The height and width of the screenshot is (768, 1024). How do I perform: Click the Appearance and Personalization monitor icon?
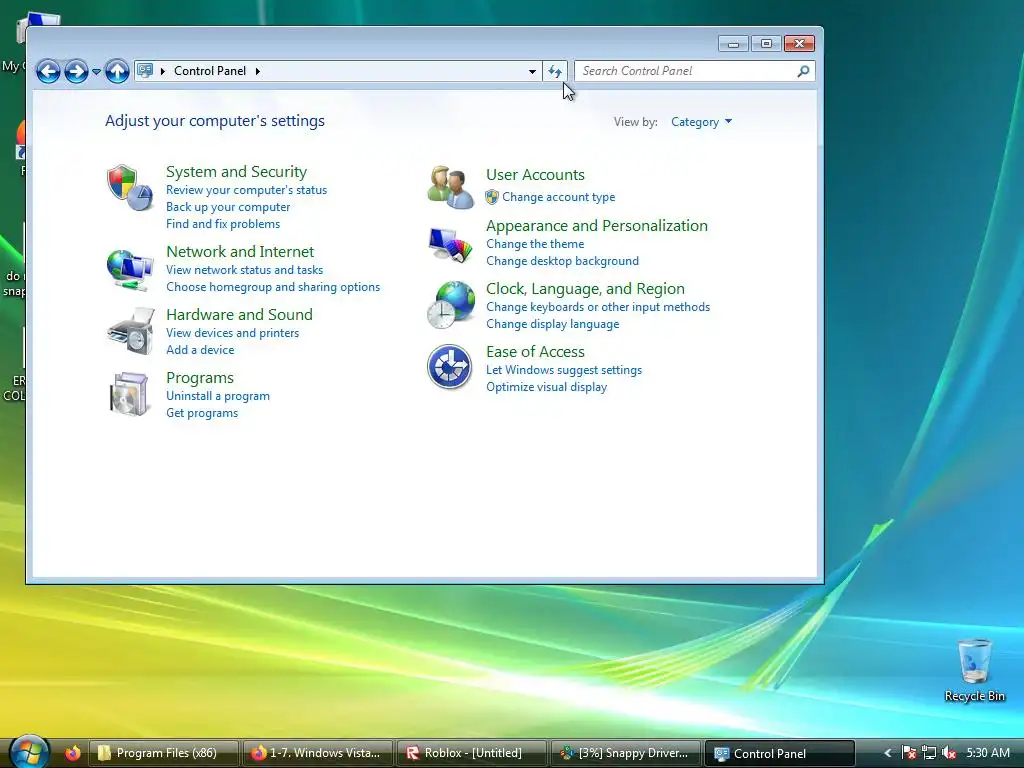coord(450,244)
